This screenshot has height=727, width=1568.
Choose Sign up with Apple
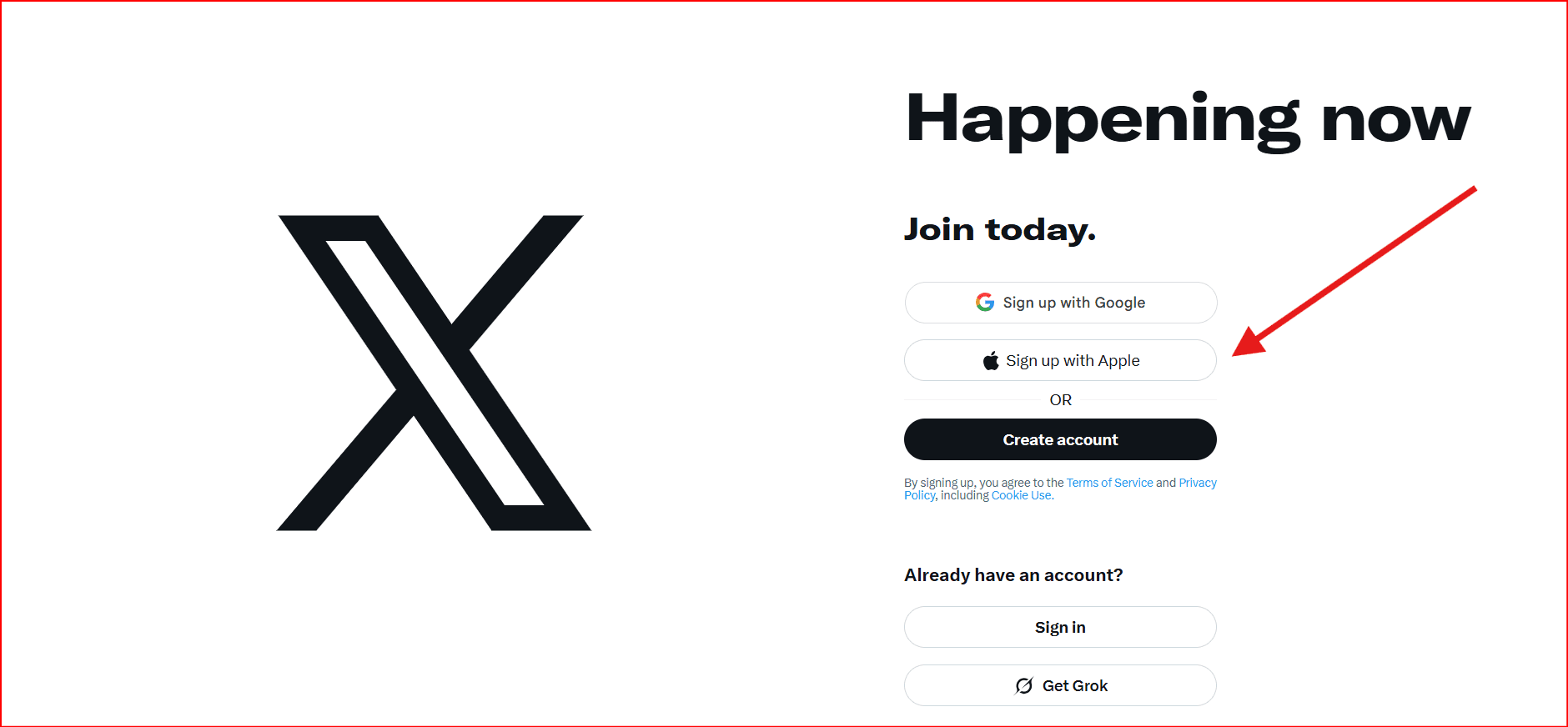click(1061, 360)
